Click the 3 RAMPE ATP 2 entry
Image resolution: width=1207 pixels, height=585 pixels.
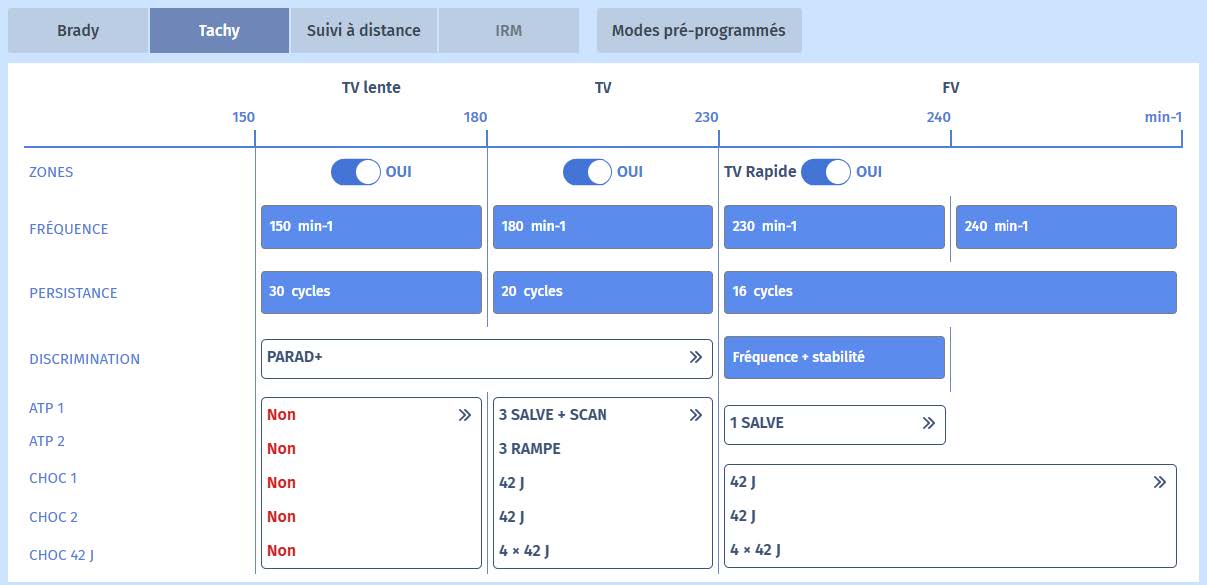[530, 449]
